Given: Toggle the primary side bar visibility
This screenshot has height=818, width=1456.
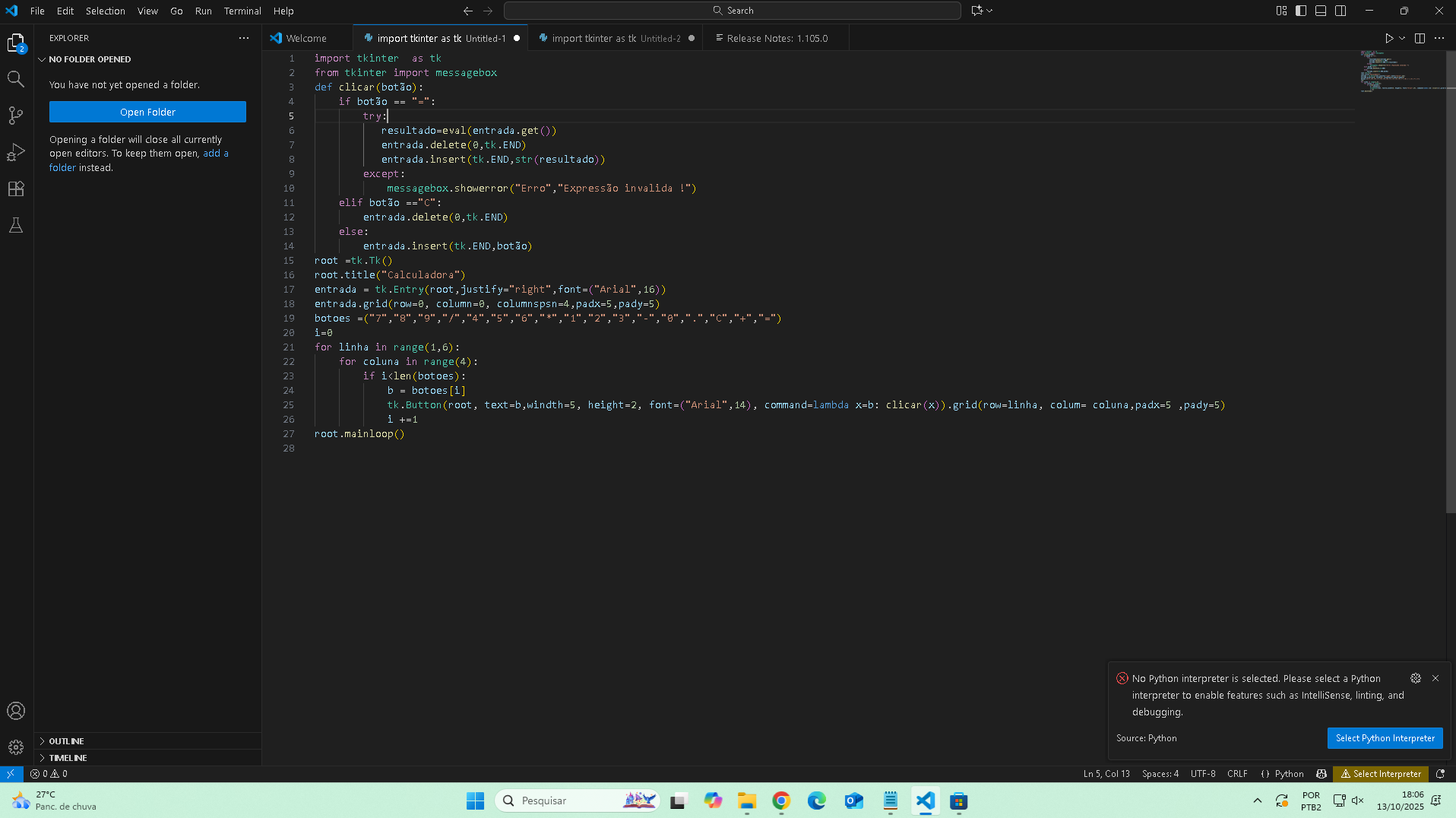Looking at the screenshot, I should (1301, 11).
